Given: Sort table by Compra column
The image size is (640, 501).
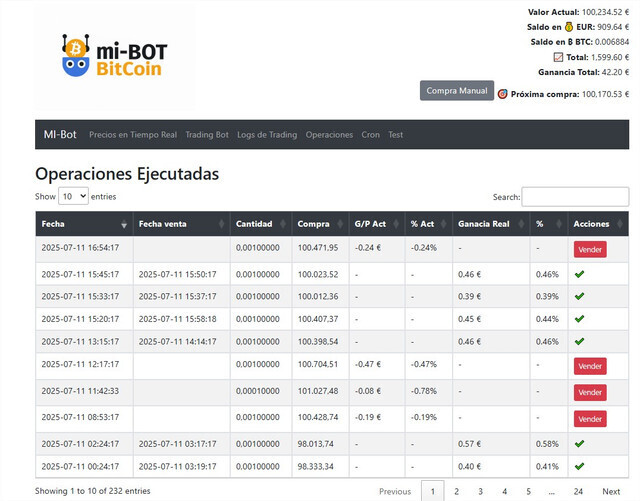Looking at the screenshot, I should click(x=320, y=224).
